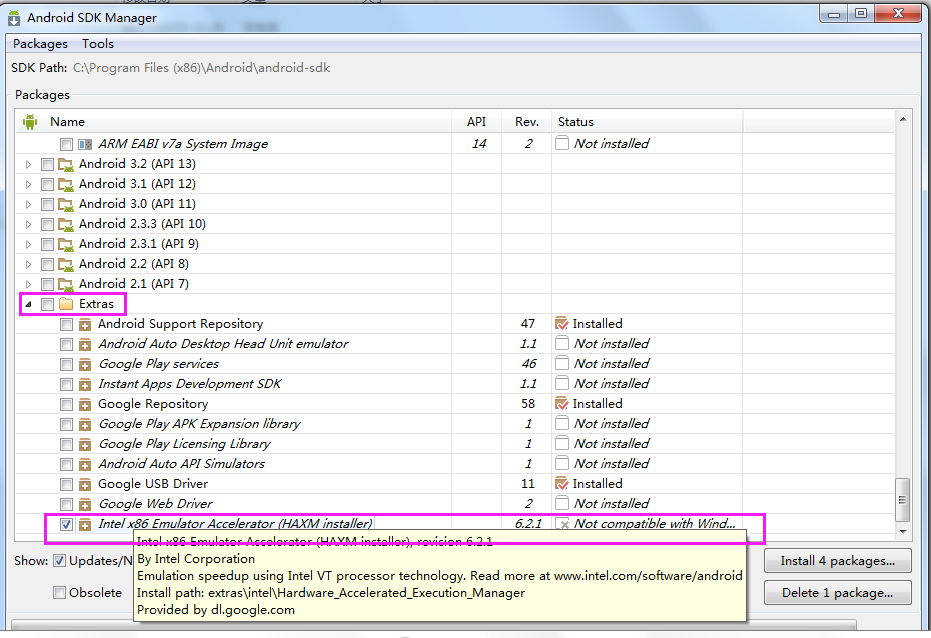The height and width of the screenshot is (638, 931).
Task: Check the Google Play services checkbox
Action: [66, 364]
